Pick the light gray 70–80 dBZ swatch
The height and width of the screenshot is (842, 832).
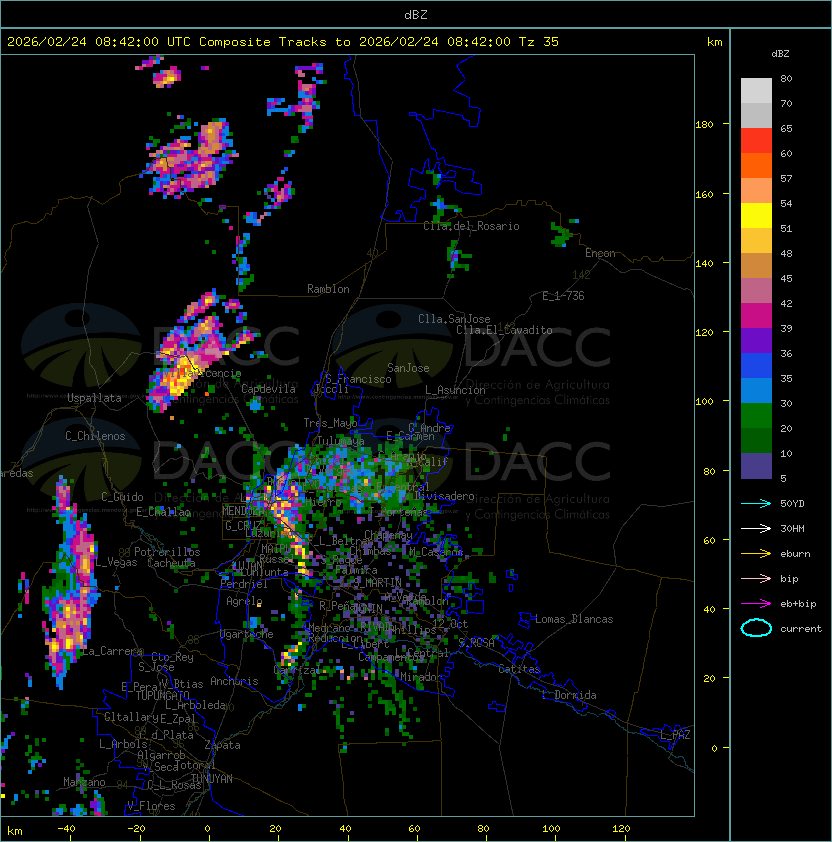click(x=756, y=91)
